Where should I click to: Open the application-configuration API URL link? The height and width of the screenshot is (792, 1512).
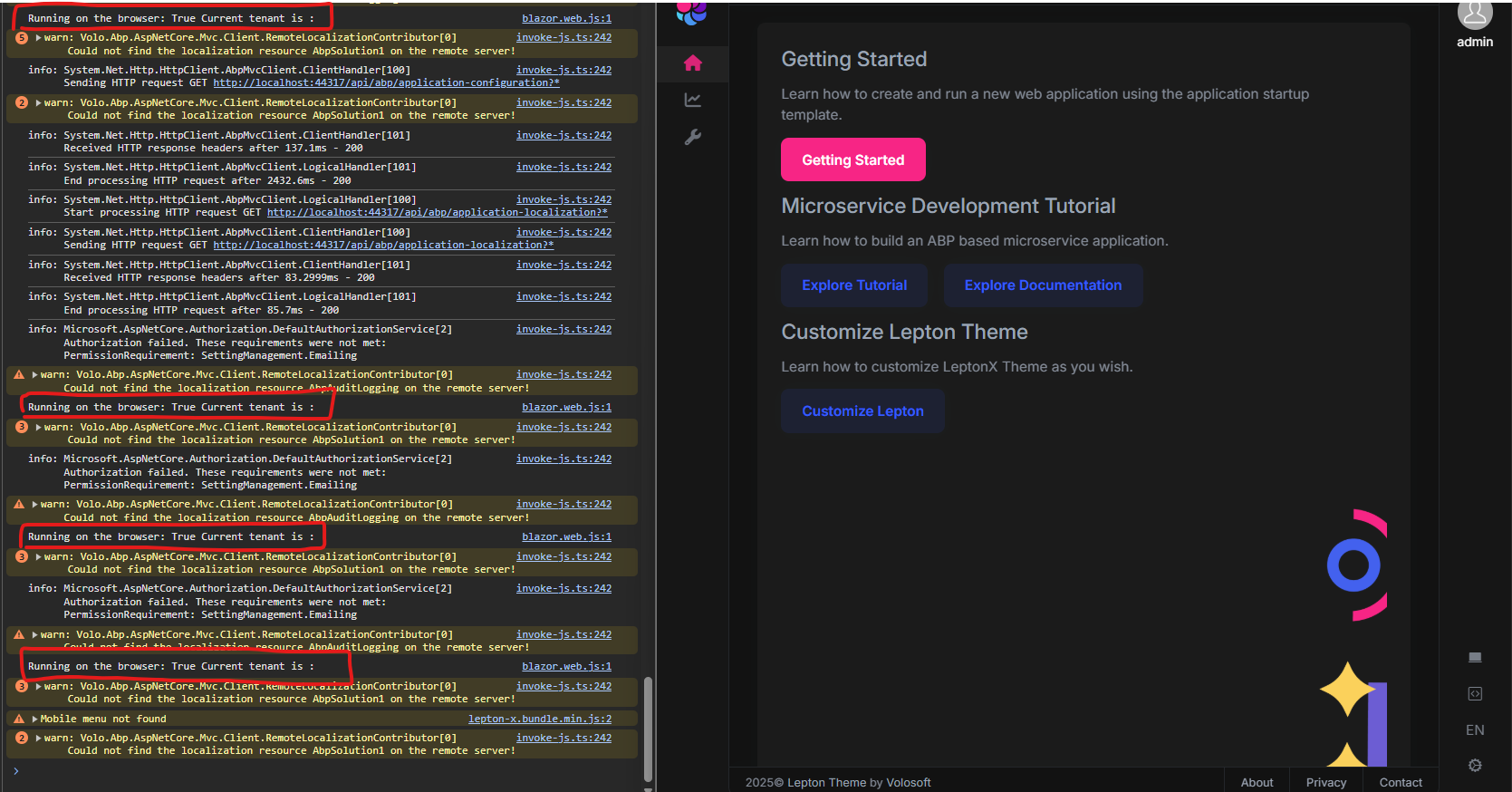386,83
